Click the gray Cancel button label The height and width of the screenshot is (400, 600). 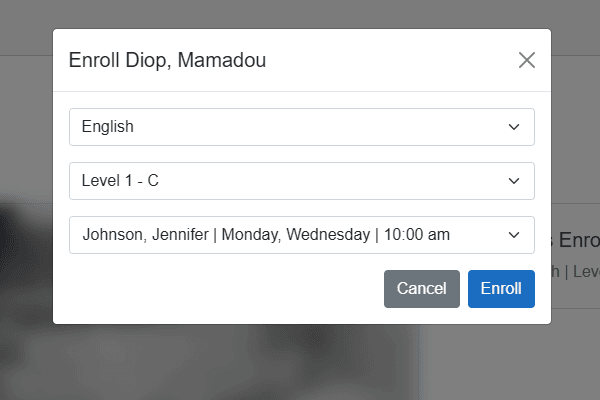(422, 289)
